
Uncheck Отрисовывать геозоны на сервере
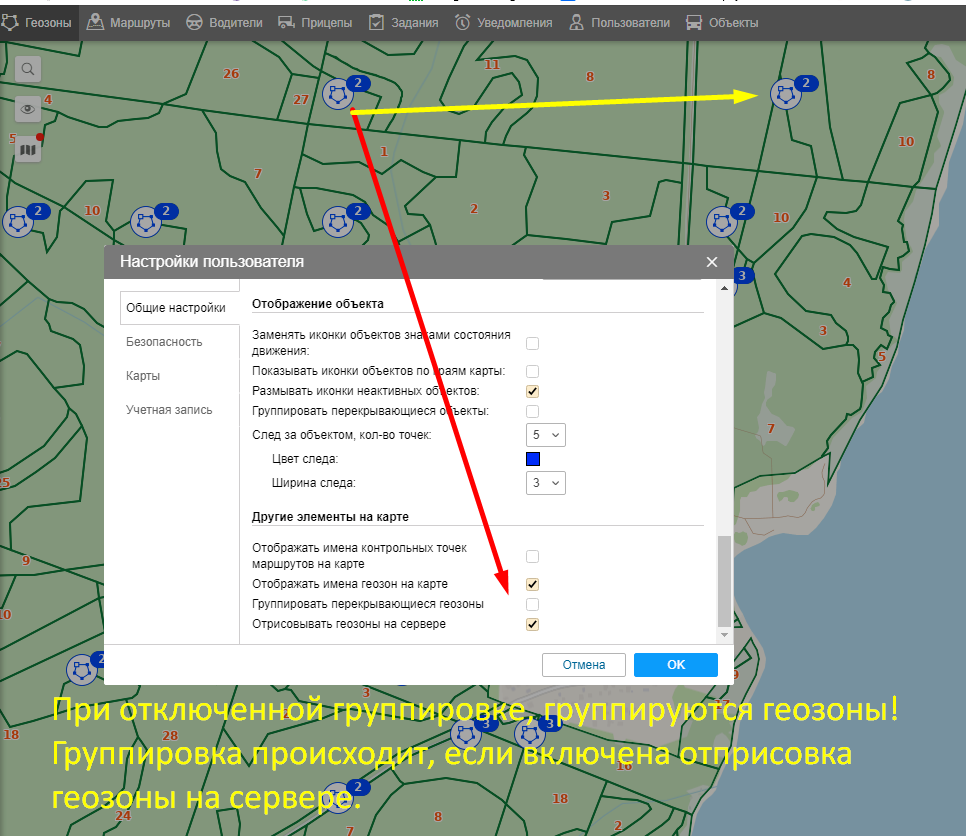tap(533, 624)
